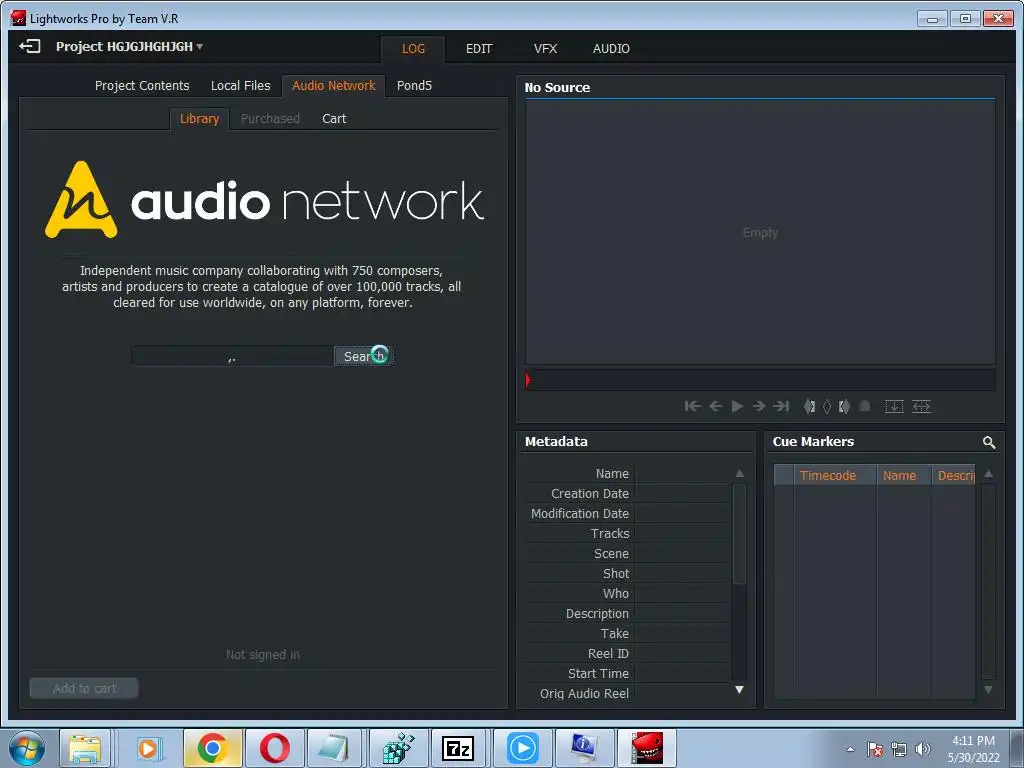Click the Cue Markers Name column header
1024x768 pixels.
pos(903,475)
